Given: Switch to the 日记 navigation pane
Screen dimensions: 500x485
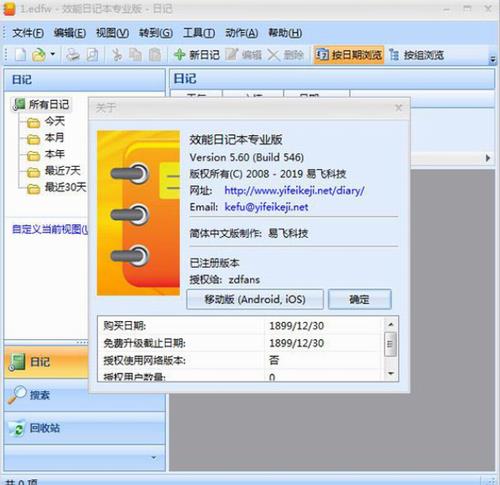Looking at the screenshot, I should pos(47,362).
